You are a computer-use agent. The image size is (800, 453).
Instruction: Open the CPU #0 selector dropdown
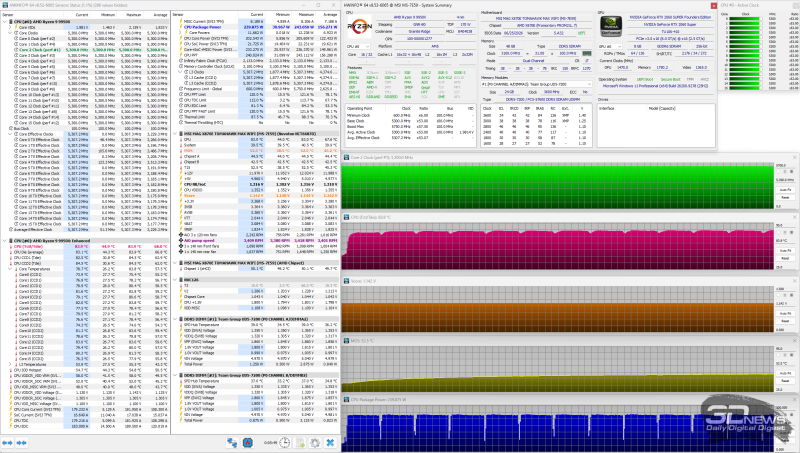[358, 46]
